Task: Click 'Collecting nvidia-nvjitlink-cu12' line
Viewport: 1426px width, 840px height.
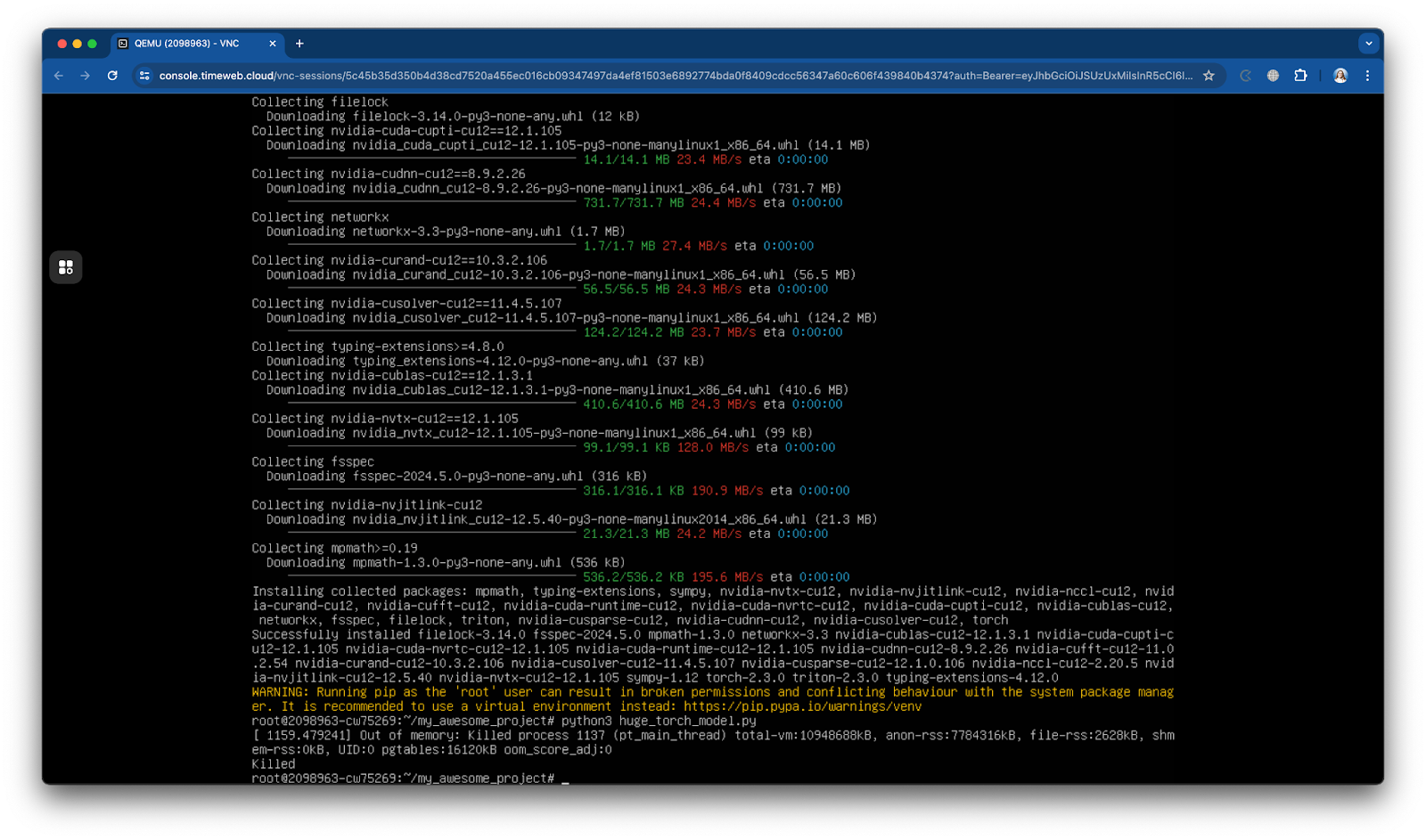Action: tap(366, 504)
